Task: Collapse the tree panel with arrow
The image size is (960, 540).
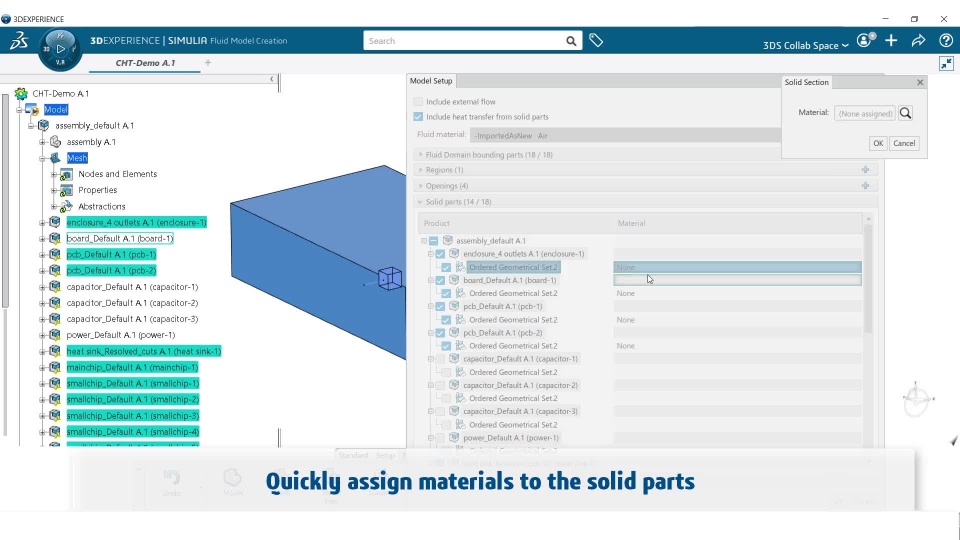Action: (x=272, y=79)
